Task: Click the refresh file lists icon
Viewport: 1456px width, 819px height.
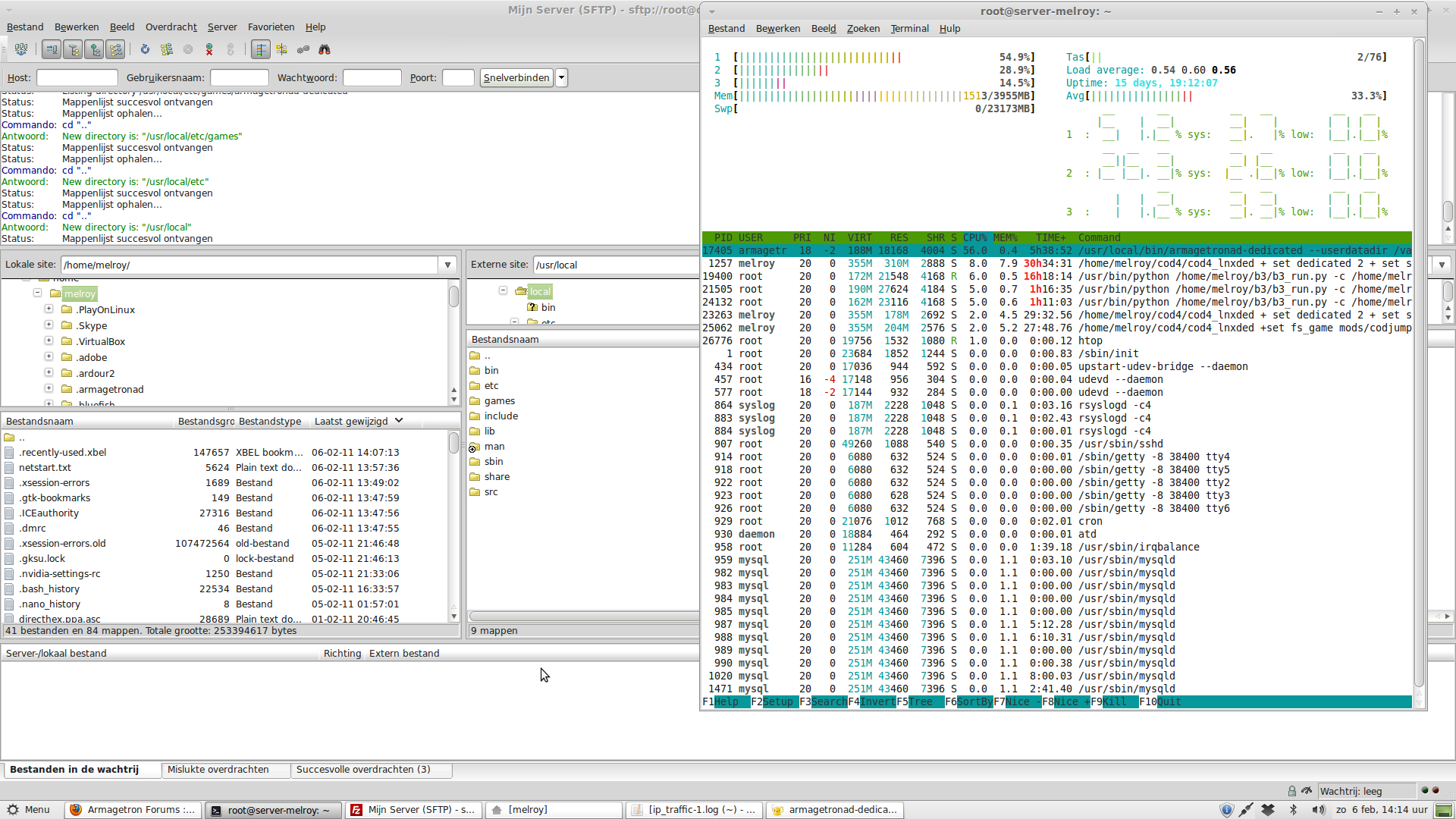Action: click(x=145, y=49)
